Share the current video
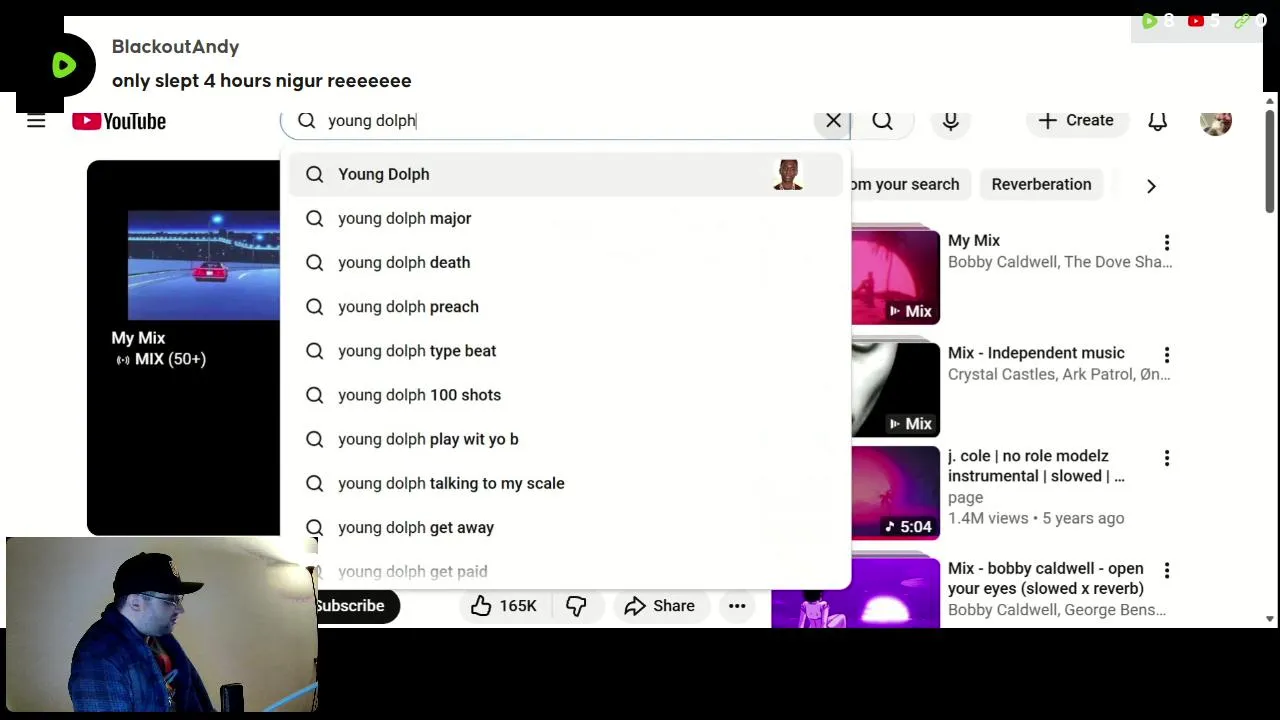The width and height of the screenshot is (1280, 720). point(659,606)
